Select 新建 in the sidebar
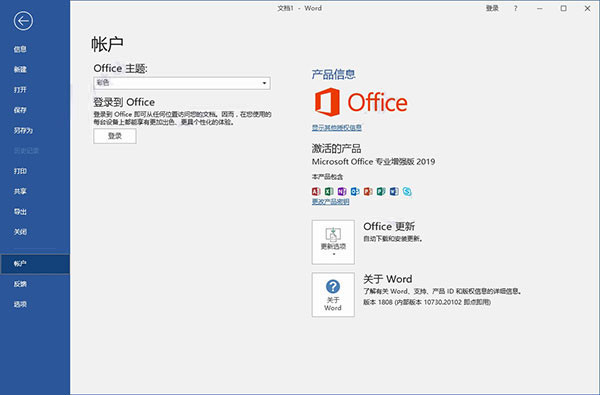The image size is (600, 395). pos(20,69)
